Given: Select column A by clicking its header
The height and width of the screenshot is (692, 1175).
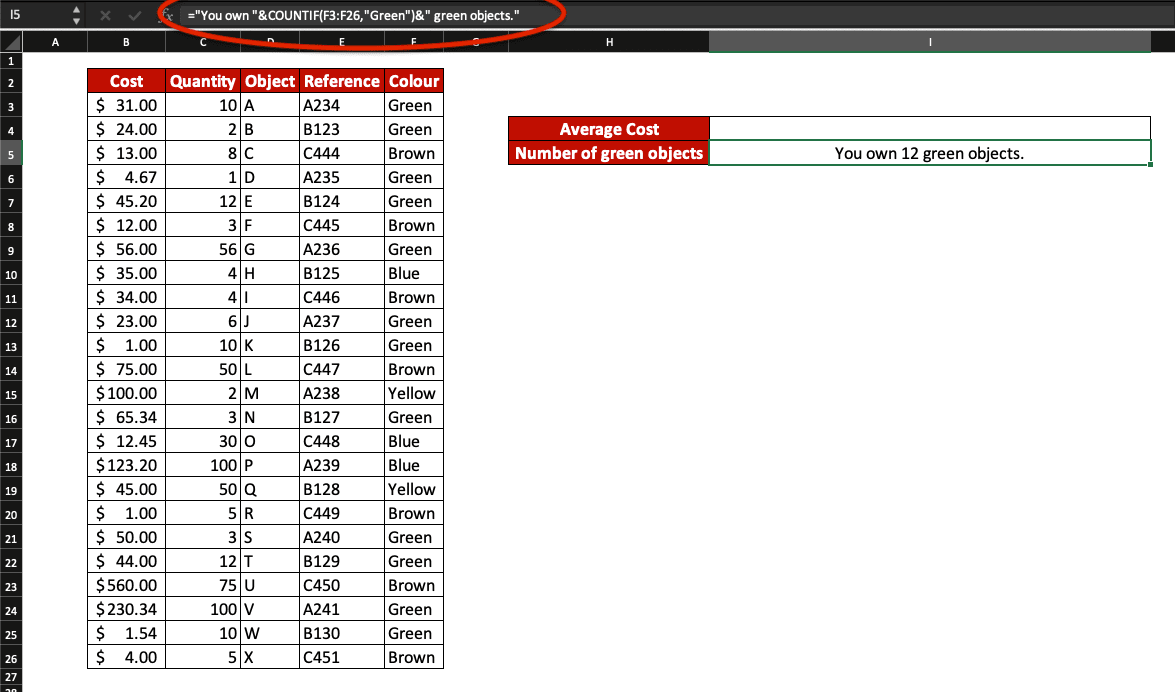Looking at the screenshot, I should [55, 42].
